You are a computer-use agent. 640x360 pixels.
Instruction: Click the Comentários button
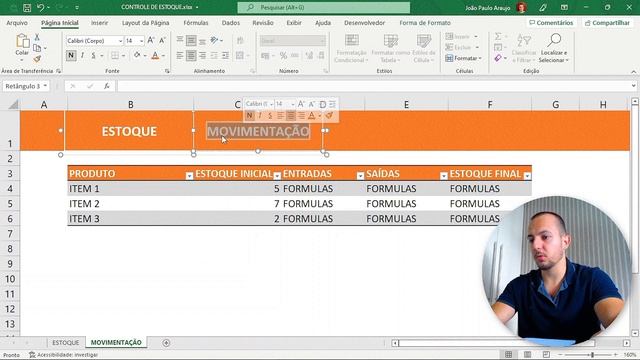(x=551, y=23)
